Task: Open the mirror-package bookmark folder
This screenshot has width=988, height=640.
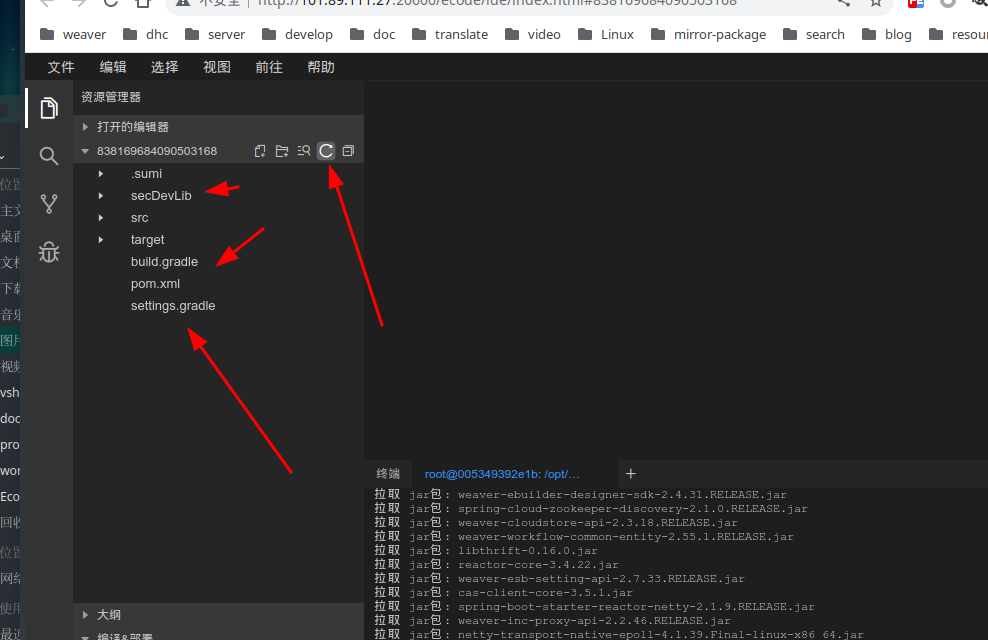Action: click(x=708, y=35)
